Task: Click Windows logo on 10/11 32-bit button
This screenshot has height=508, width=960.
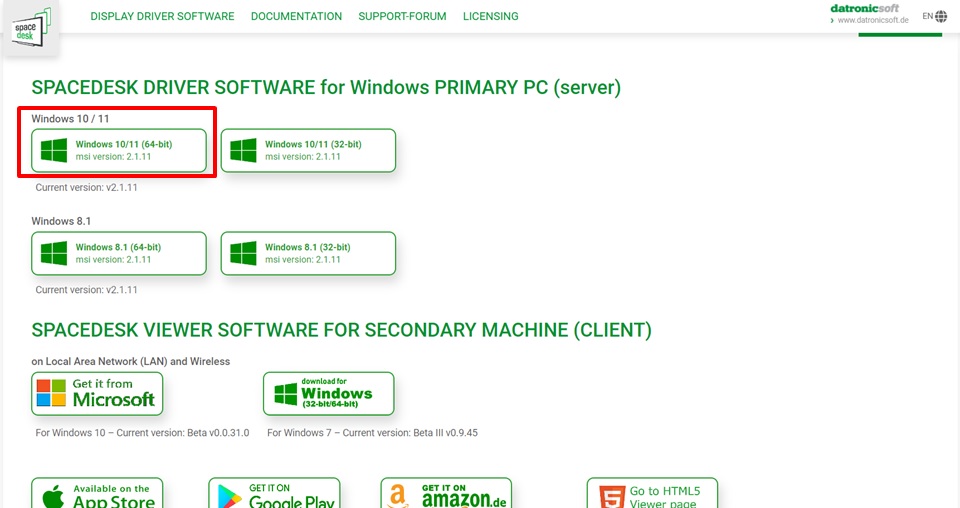Action: [x=243, y=151]
